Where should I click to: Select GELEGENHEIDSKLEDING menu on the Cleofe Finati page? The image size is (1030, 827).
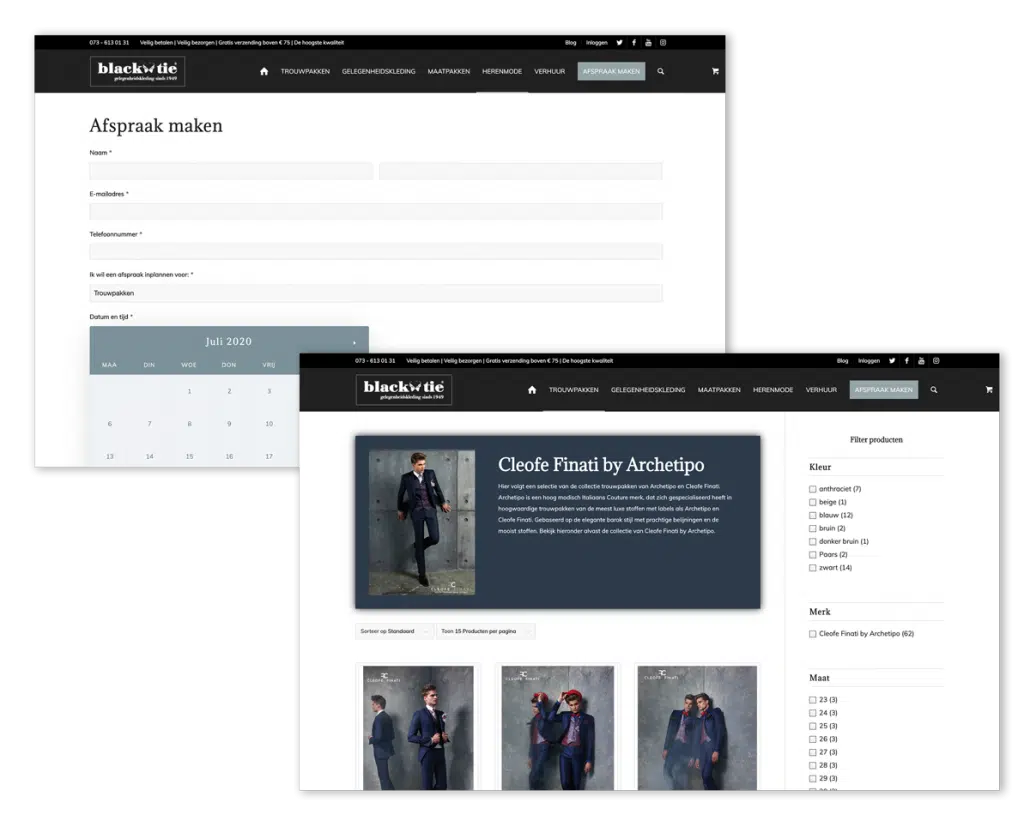pos(648,390)
